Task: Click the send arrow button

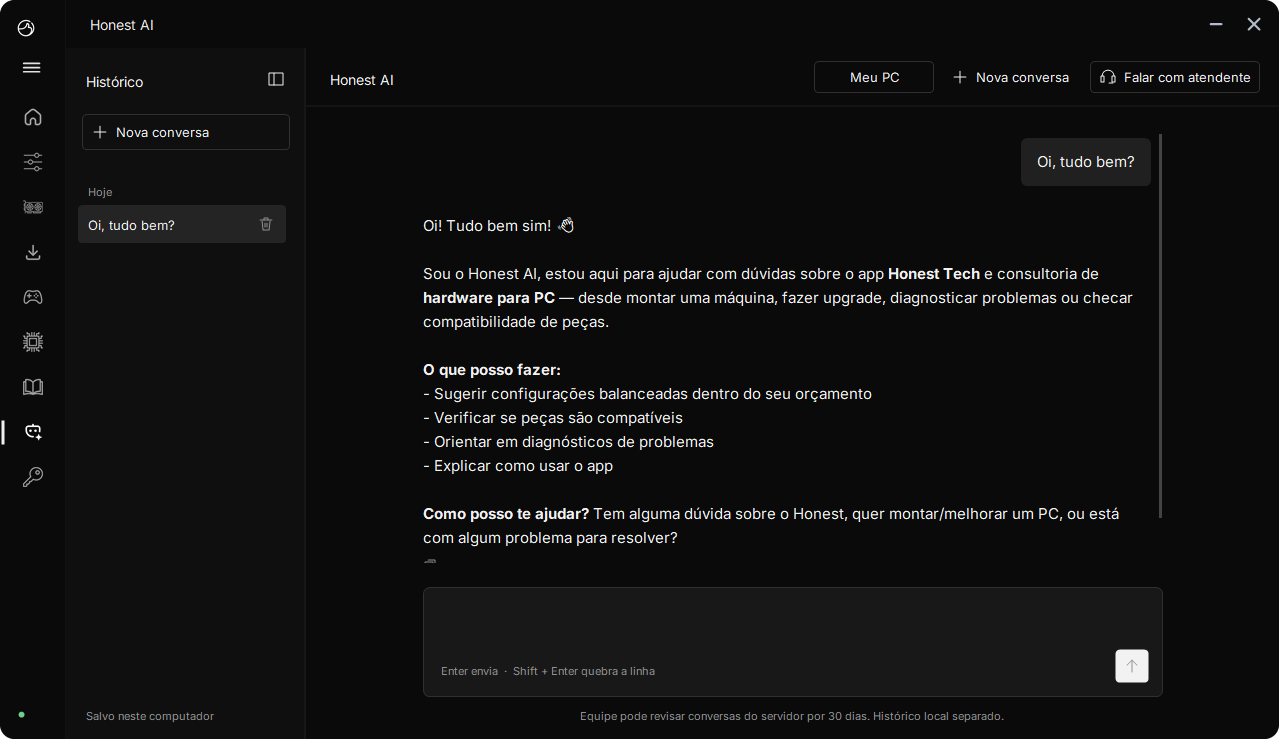Action: coord(1132,666)
